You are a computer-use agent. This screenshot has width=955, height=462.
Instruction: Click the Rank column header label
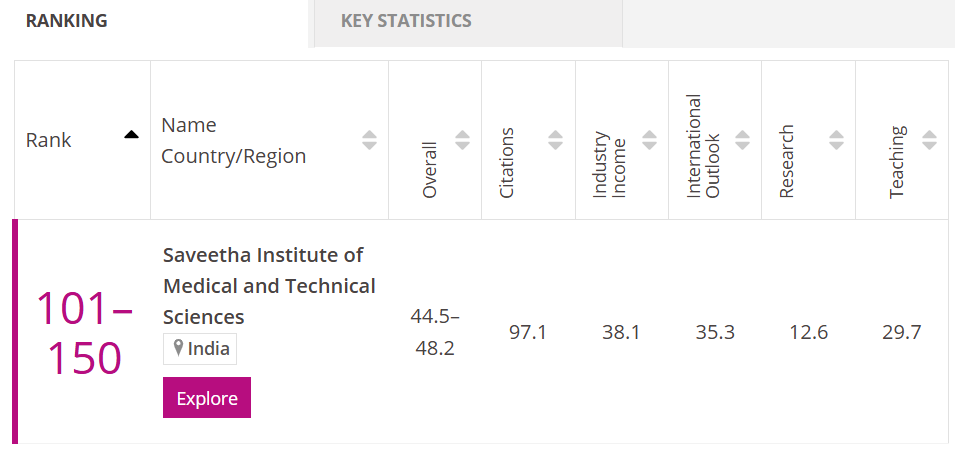pyautogui.click(x=49, y=140)
